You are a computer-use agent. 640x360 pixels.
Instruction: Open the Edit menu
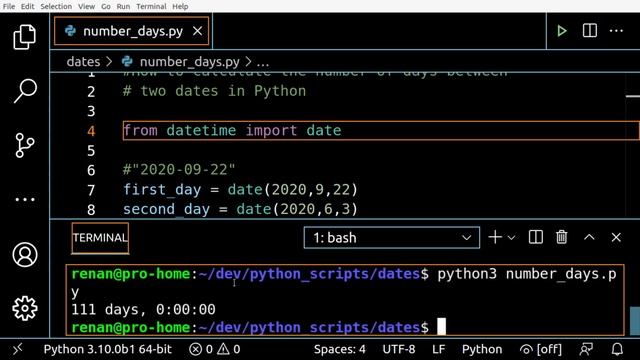pyautogui.click(x=28, y=7)
